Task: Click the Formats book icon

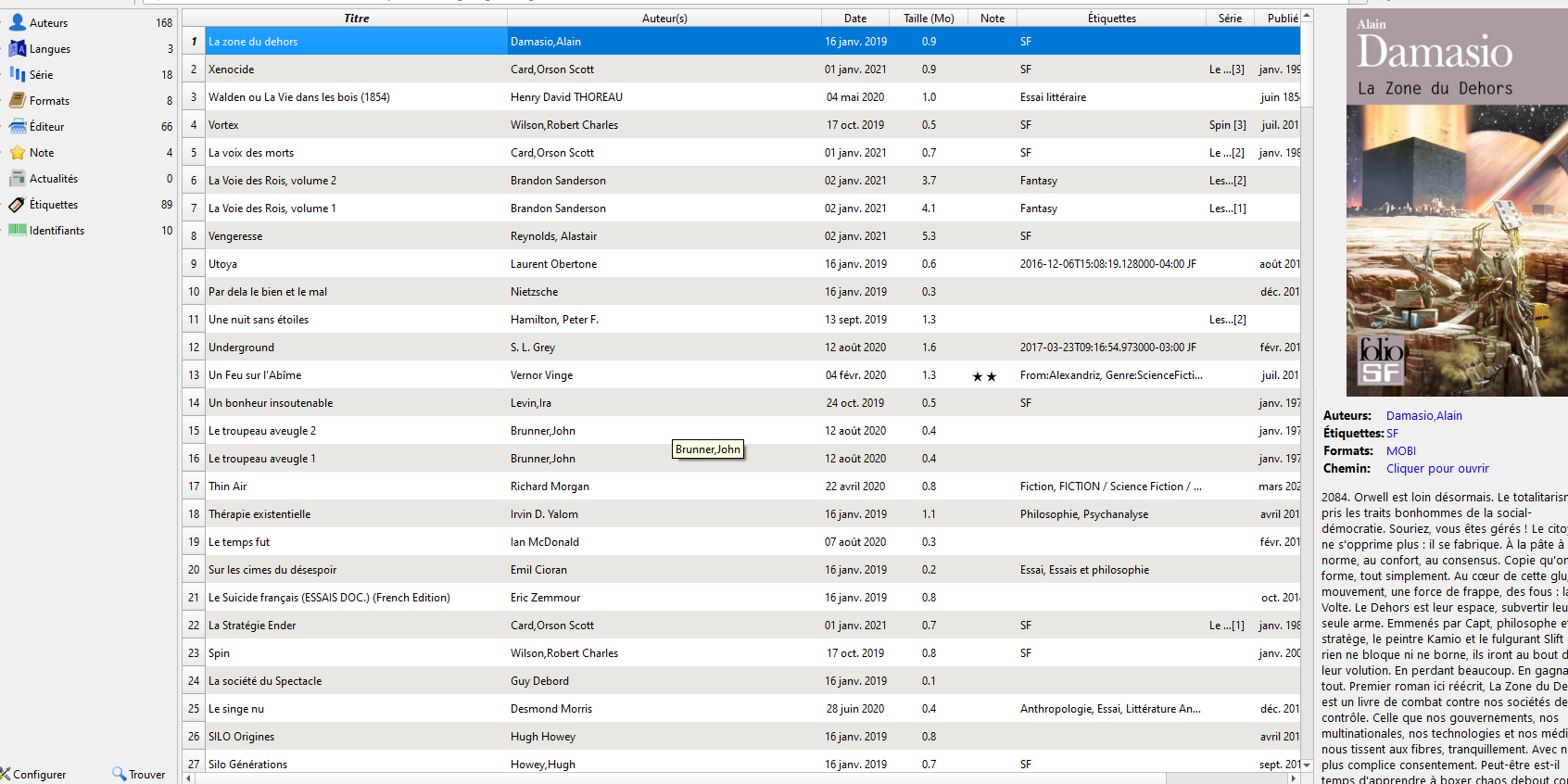Action: [x=17, y=100]
